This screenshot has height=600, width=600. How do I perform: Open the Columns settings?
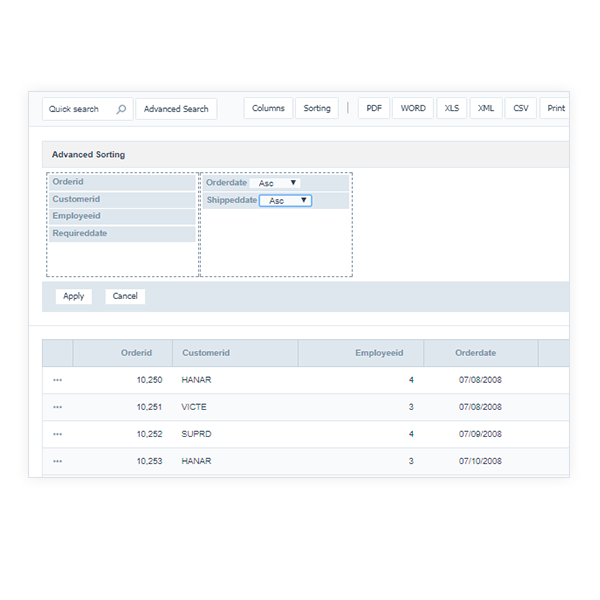click(268, 108)
